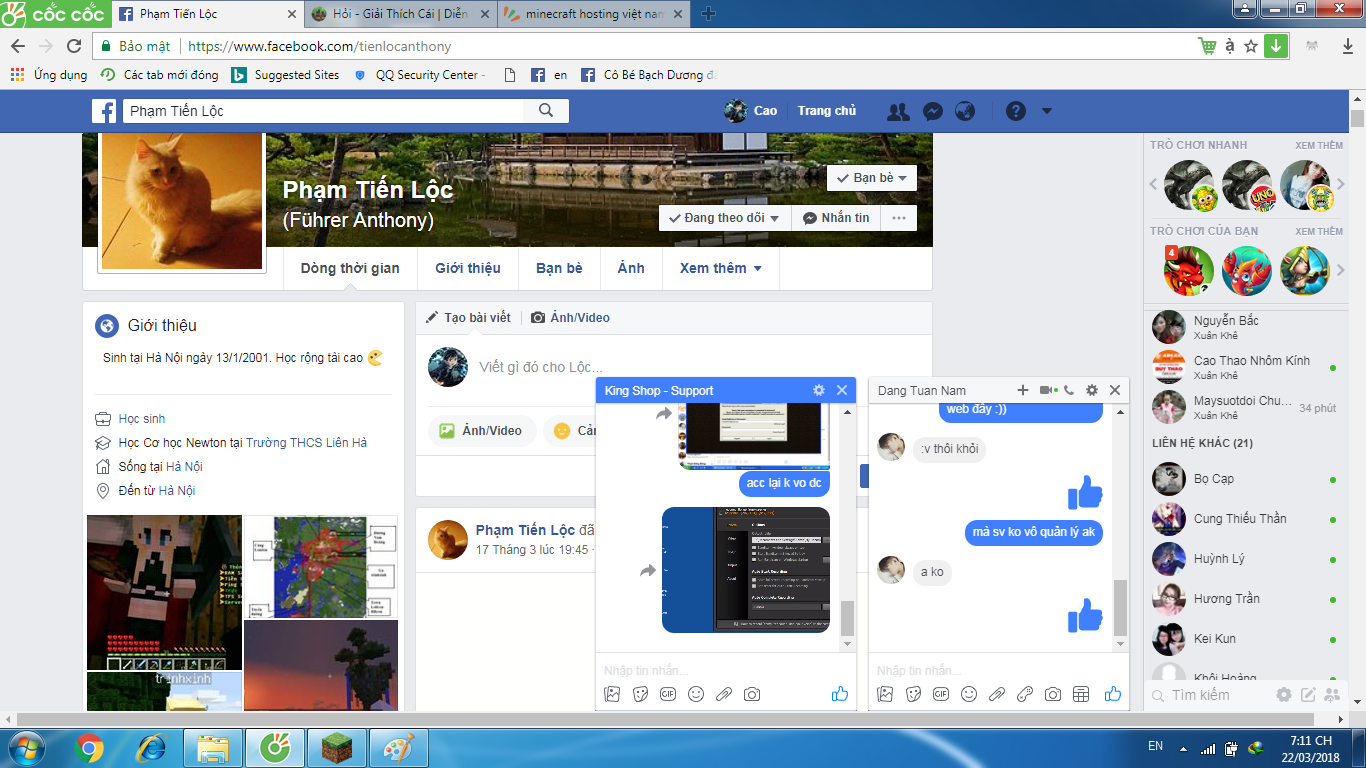Screen dimensions: 1366x768
Task: Open emoji picker in Dang Tuan Nam chat
Action: coord(969,694)
